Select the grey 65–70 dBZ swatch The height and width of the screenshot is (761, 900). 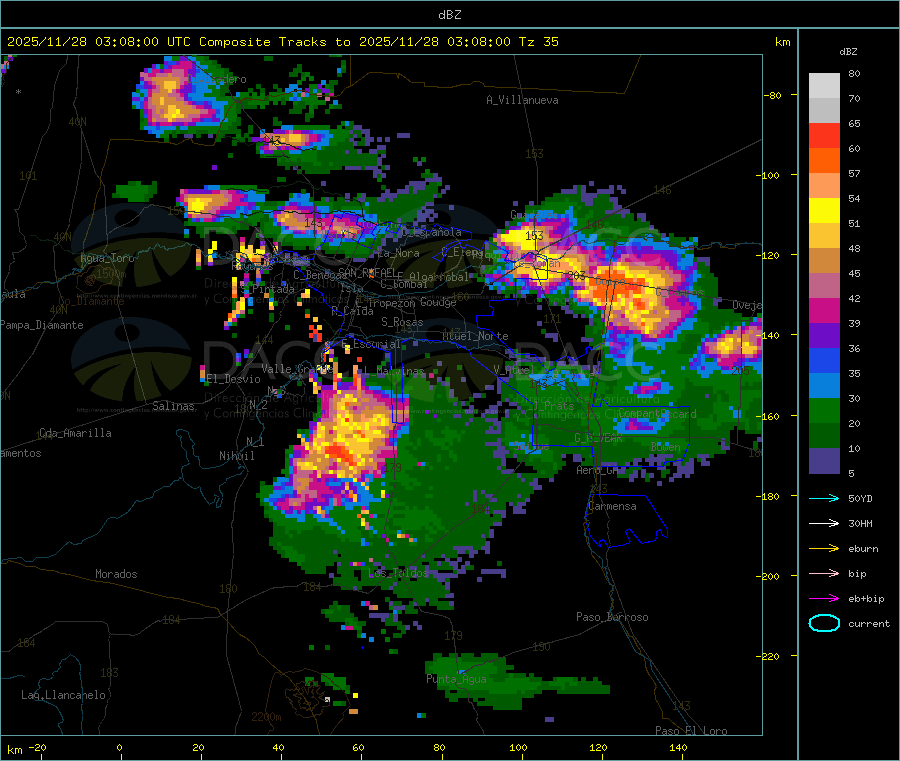coord(824,111)
